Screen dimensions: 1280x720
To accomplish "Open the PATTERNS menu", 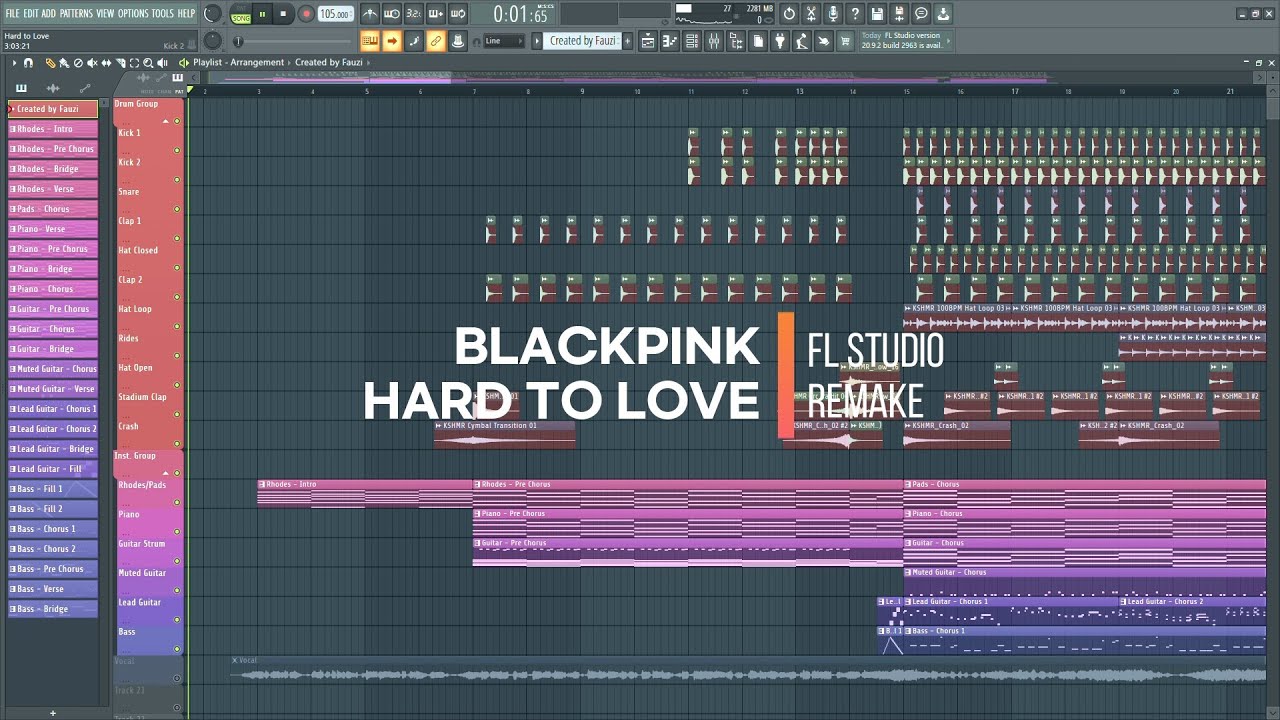I will click(x=76, y=13).
